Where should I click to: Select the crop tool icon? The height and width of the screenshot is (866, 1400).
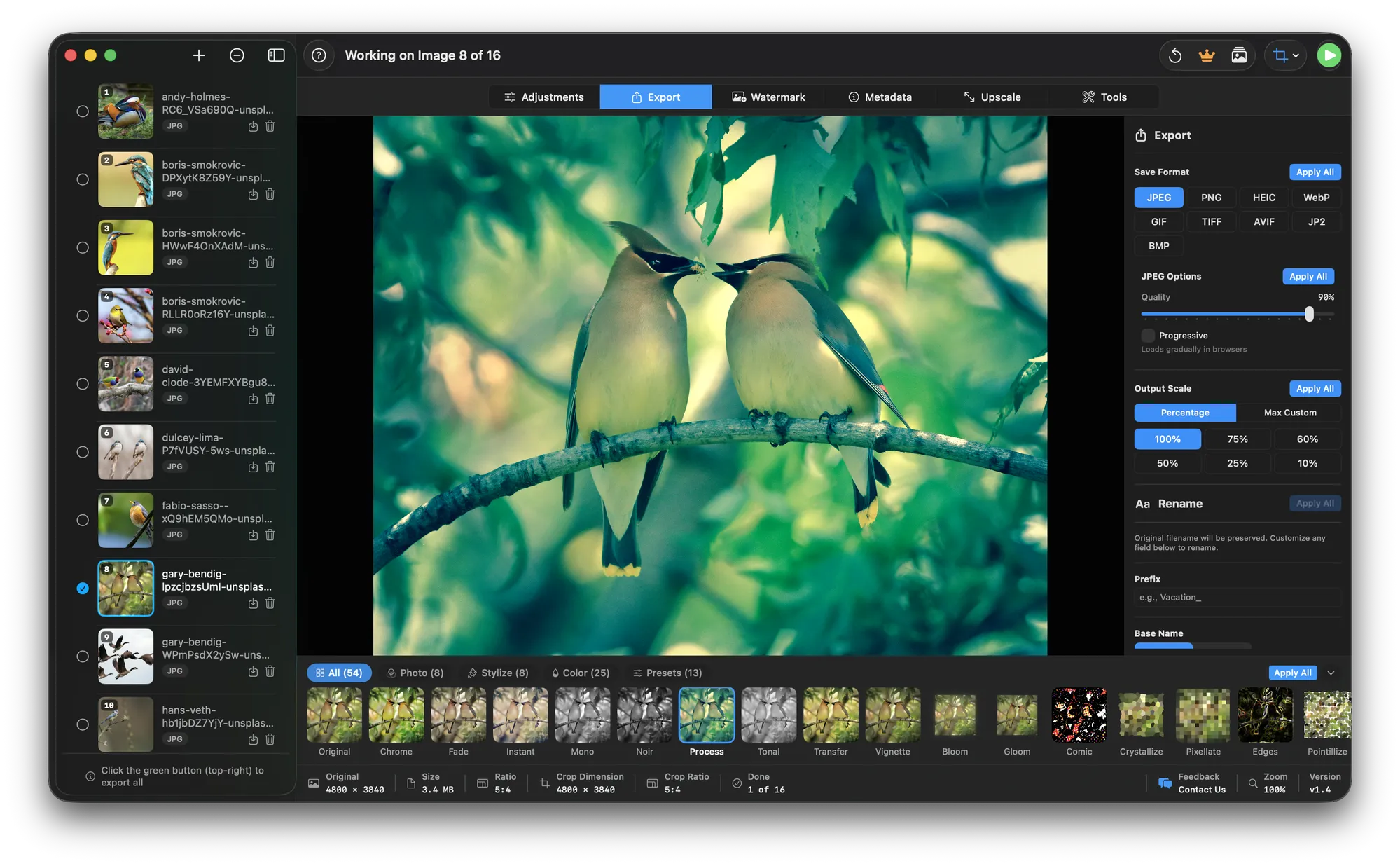1280,55
